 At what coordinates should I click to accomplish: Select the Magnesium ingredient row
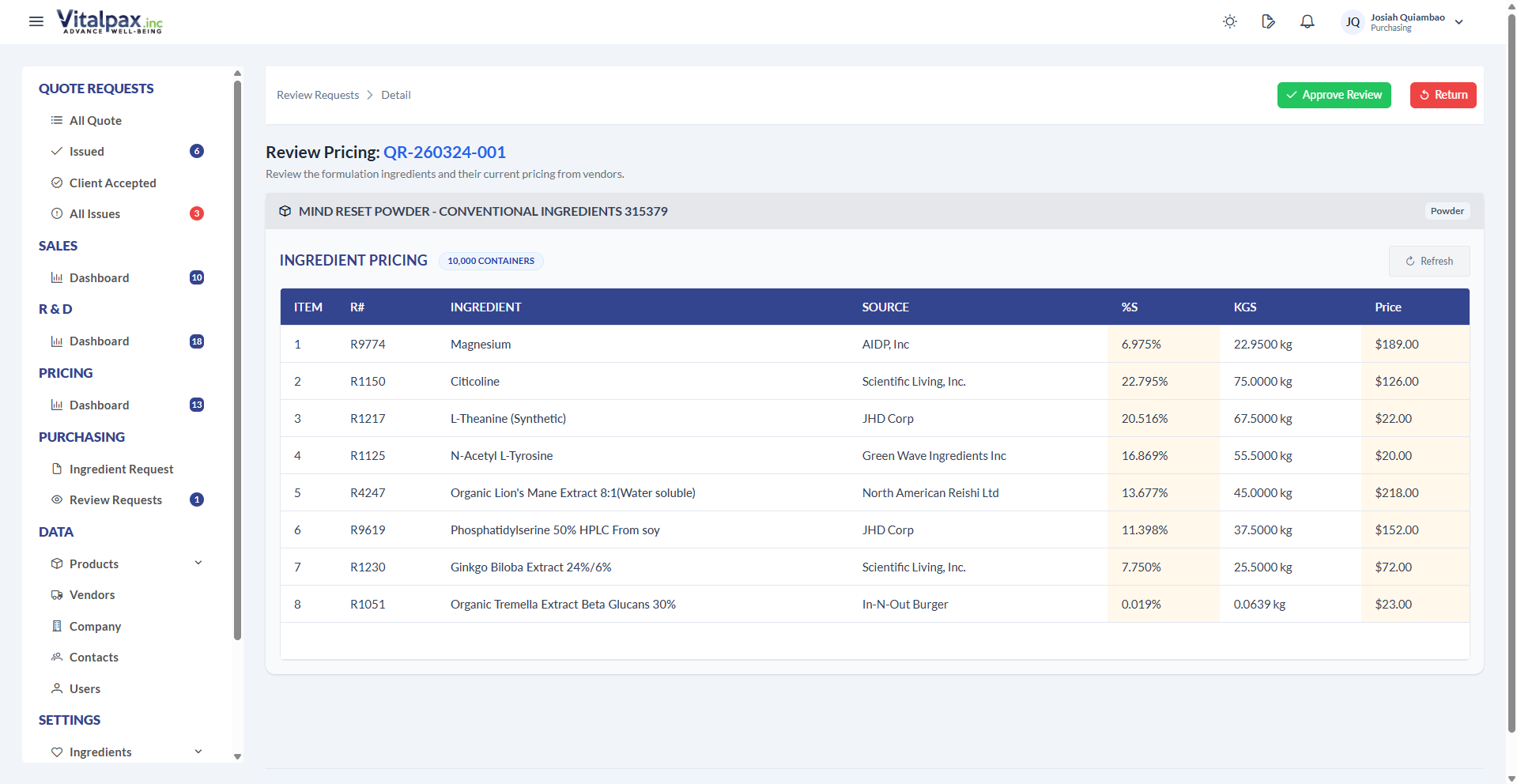coord(874,344)
